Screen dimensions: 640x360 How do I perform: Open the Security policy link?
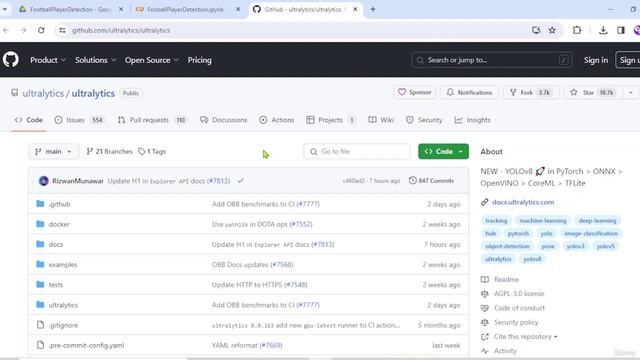516,322
